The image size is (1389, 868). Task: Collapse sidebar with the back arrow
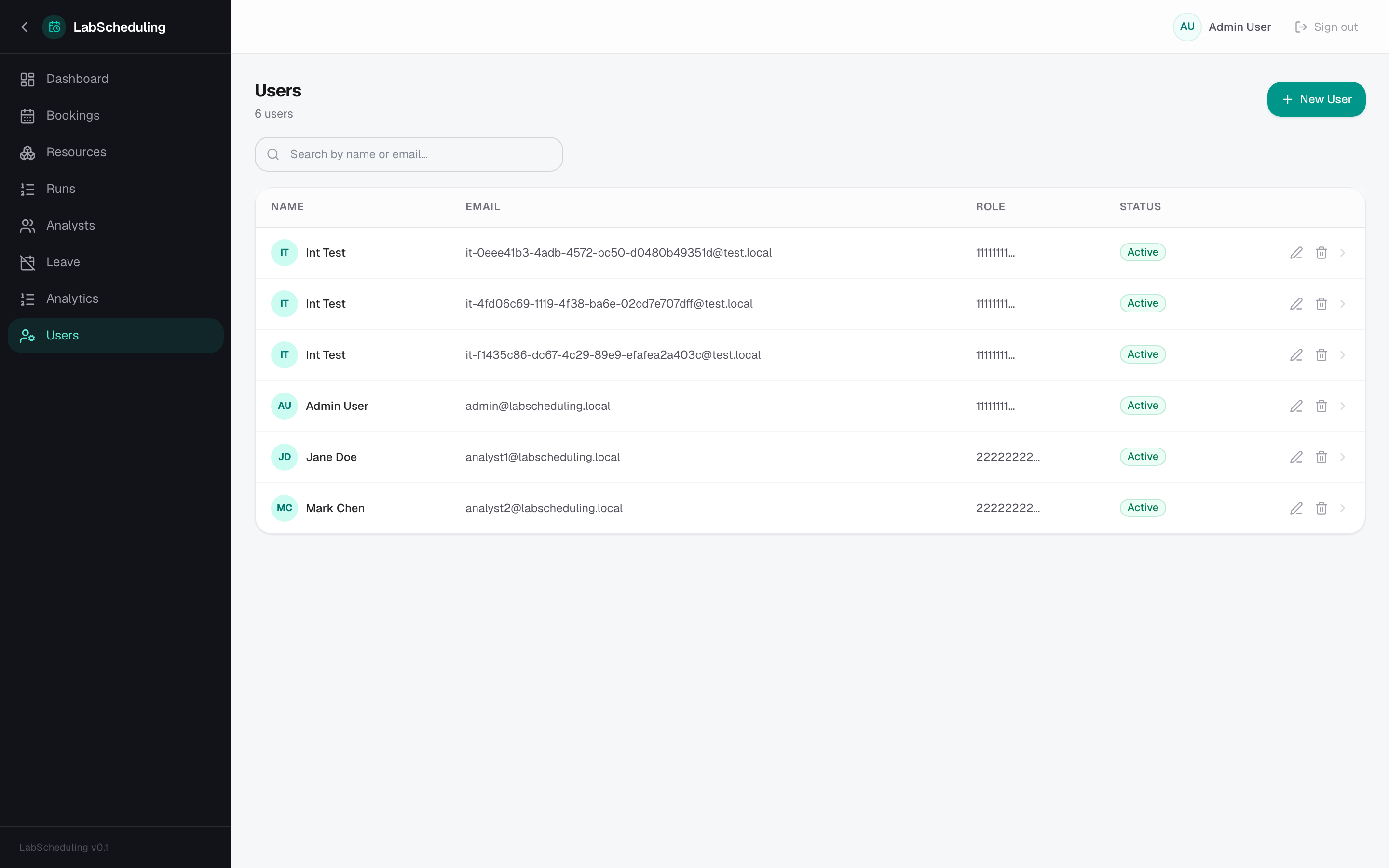click(x=24, y=27)
